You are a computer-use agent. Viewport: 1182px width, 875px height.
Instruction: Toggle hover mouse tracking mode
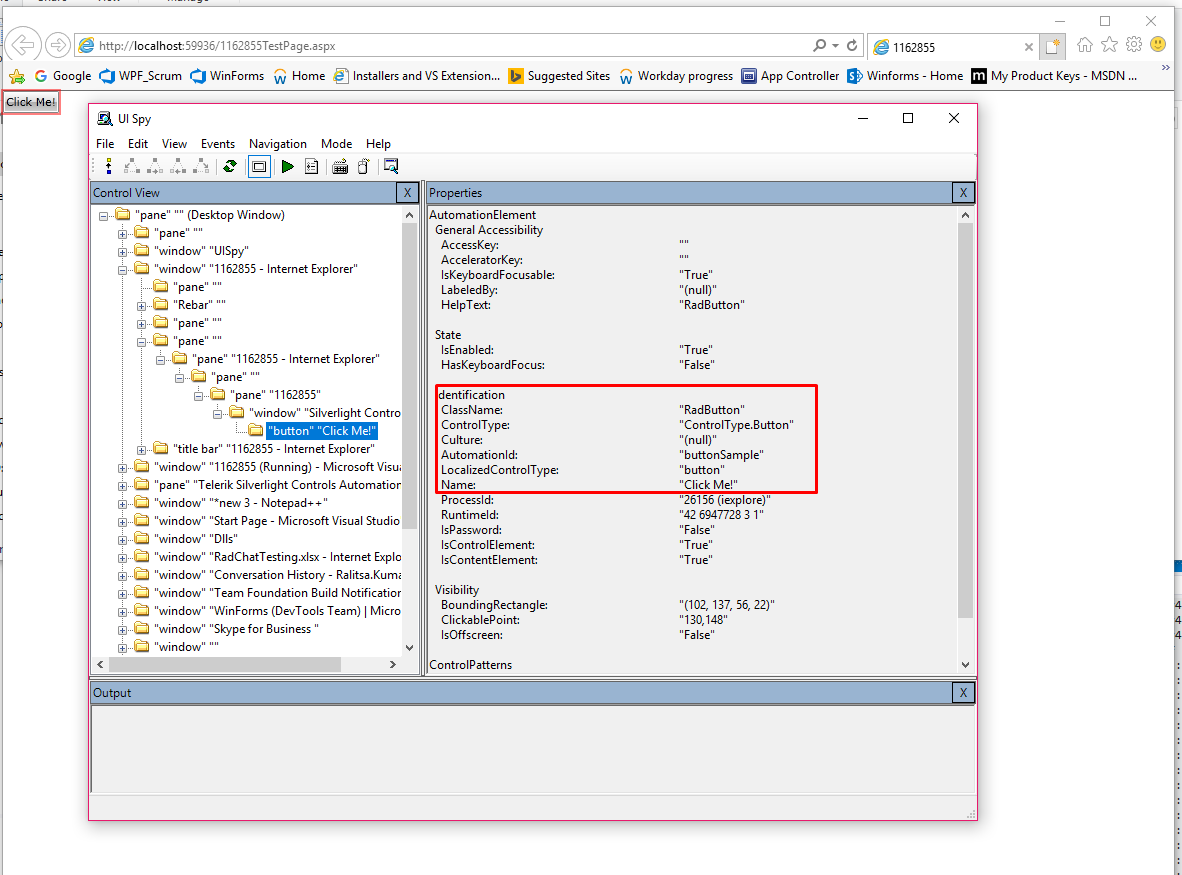tap(364, 167)
